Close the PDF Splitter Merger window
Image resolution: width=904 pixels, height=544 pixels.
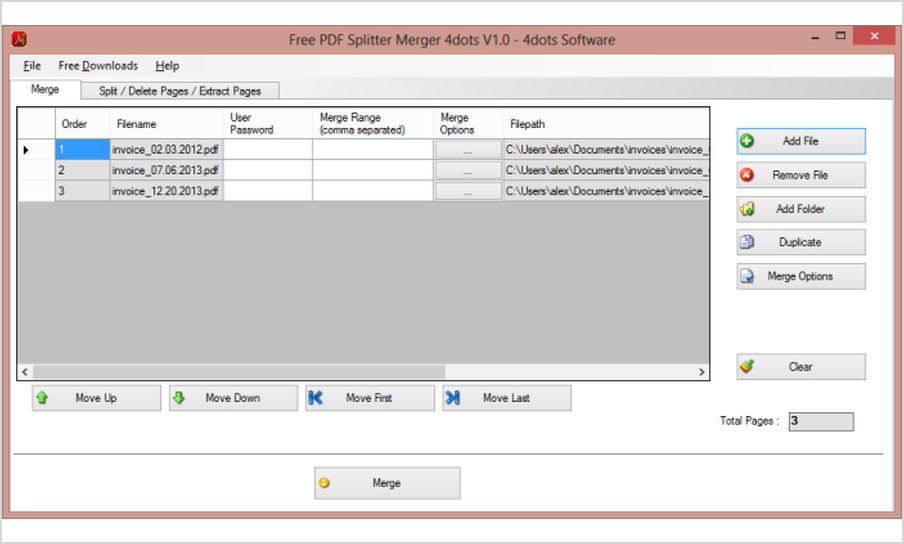click(x=874, y=36)
